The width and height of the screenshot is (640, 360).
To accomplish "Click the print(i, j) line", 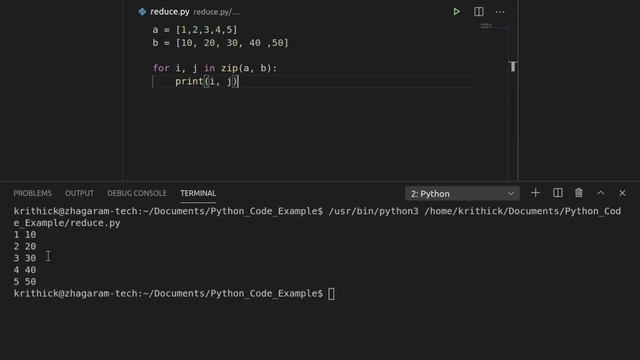I will [x=207, y=81].
